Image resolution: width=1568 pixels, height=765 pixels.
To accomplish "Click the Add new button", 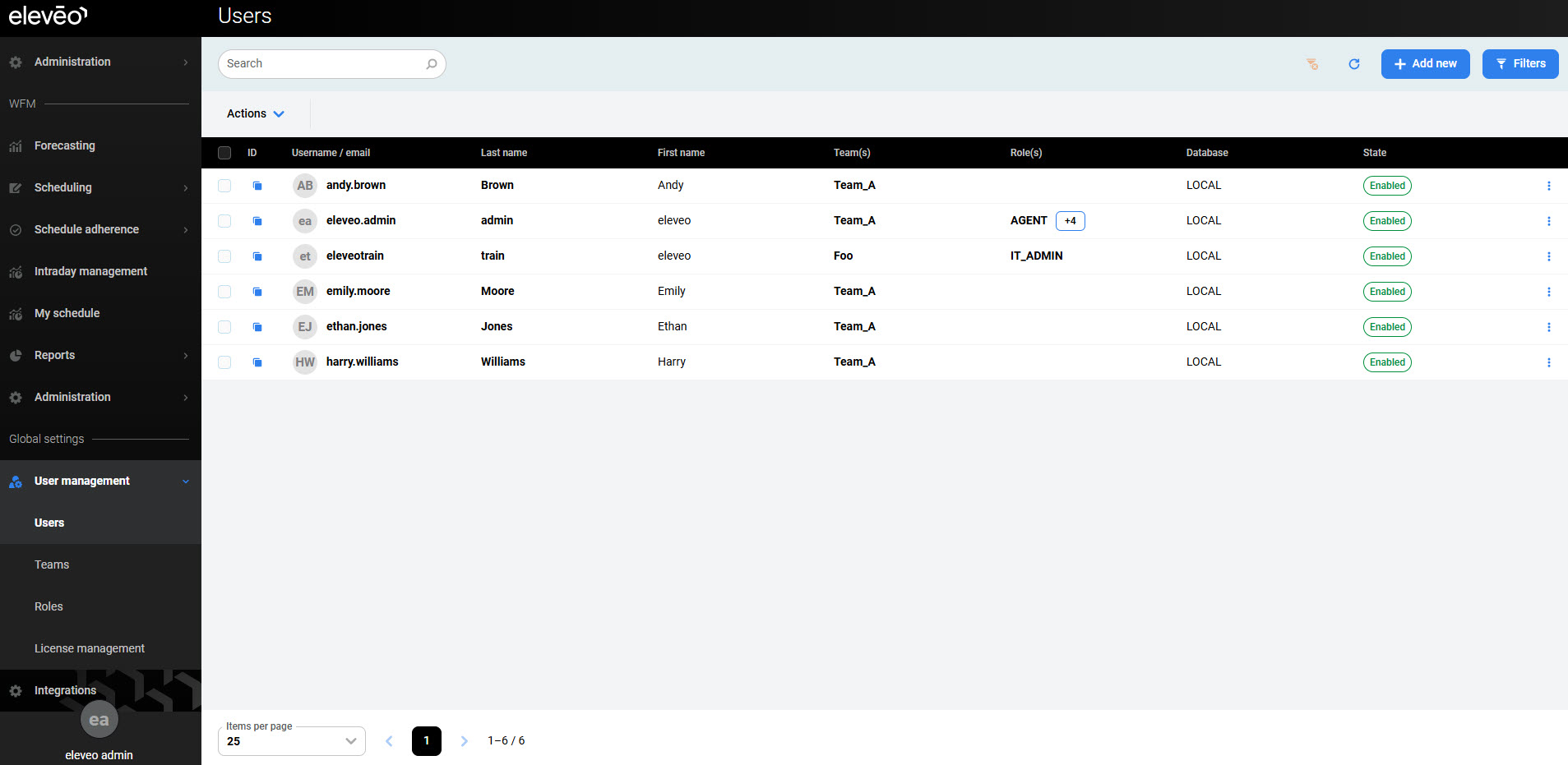I will click(1425, 64).
